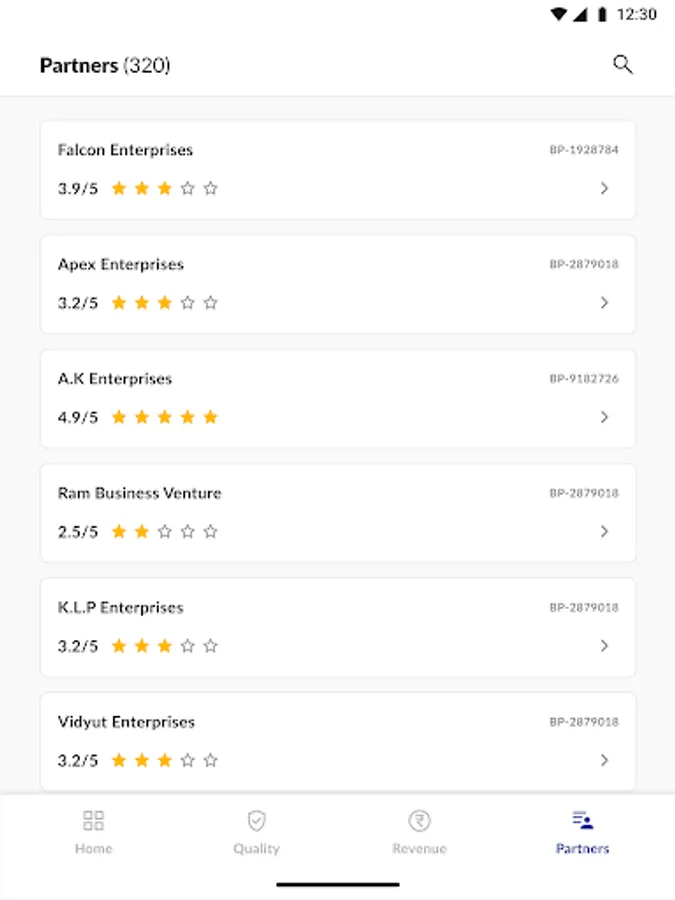This screenshot has width=675, height=900.
Task: Tap the Partners (320) heading
Action: pos(104,64)
